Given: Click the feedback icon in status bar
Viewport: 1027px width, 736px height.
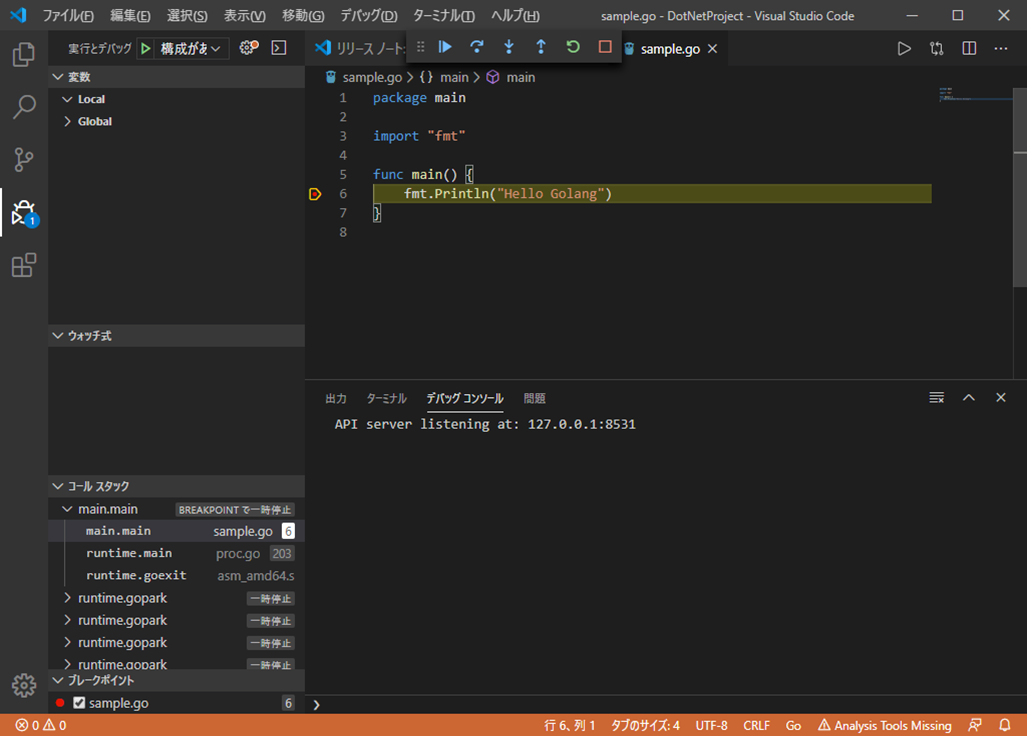Looking at the screenshot, I should click(x=975, y=725).
